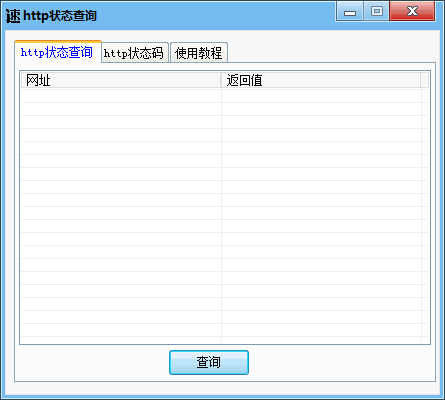Click the second empty row under 网址

[x=121, y=109]
